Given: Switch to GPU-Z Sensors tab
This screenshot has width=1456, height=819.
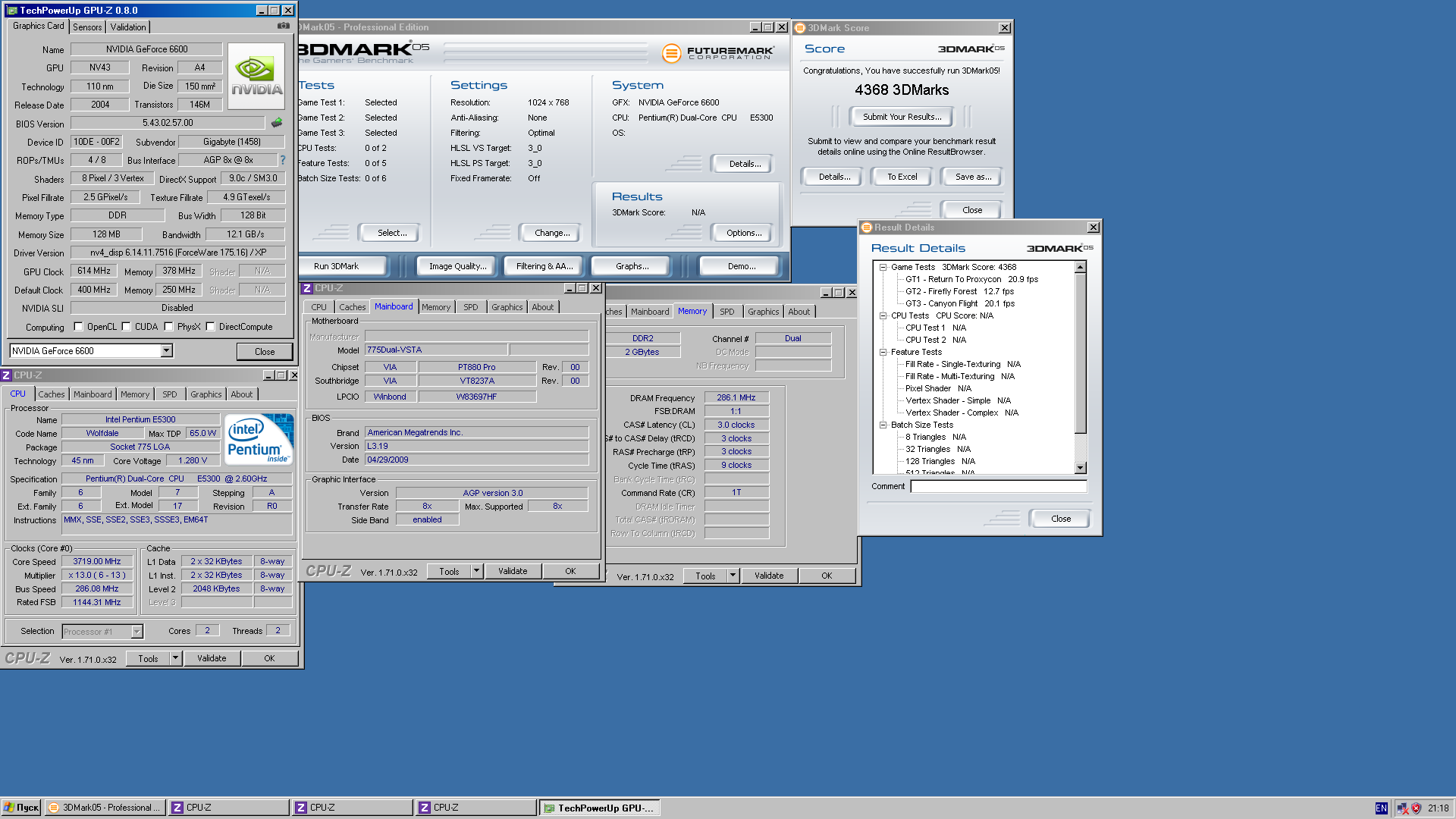Looking at the screenshot, I should (87, 27).
